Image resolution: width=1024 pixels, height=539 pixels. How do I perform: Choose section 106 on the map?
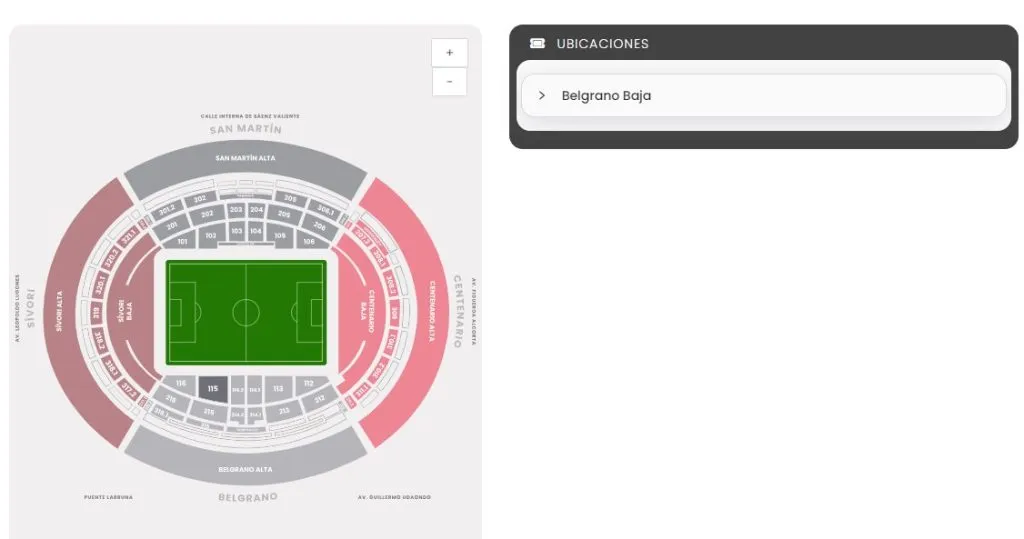(308, 241)
